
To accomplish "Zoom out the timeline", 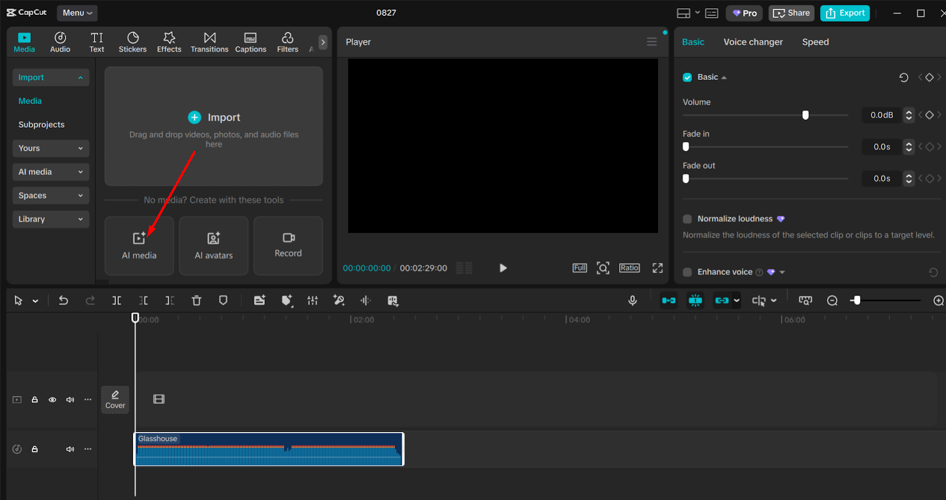I will click(833, 300).
